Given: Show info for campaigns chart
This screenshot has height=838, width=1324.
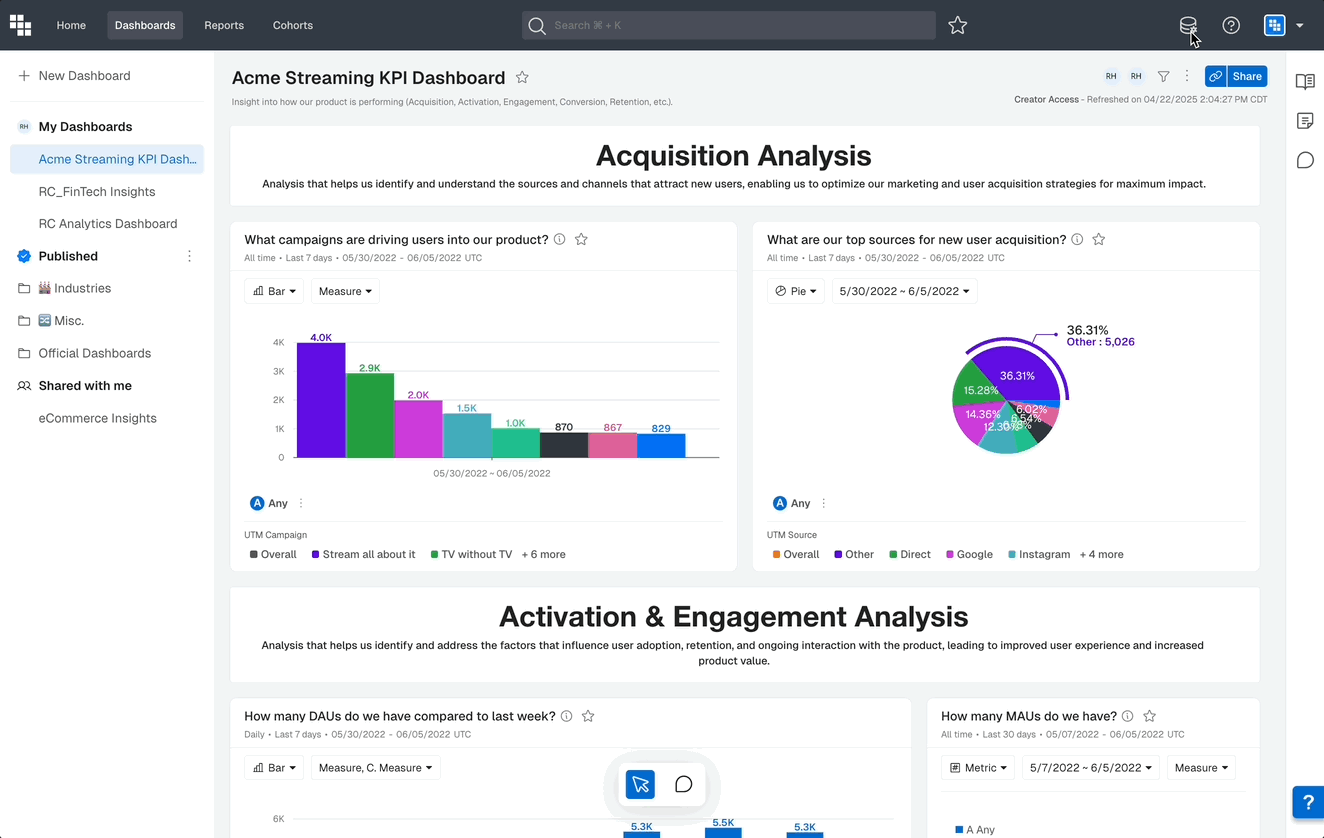Looking at the screenshot, I should click(560, 239).
